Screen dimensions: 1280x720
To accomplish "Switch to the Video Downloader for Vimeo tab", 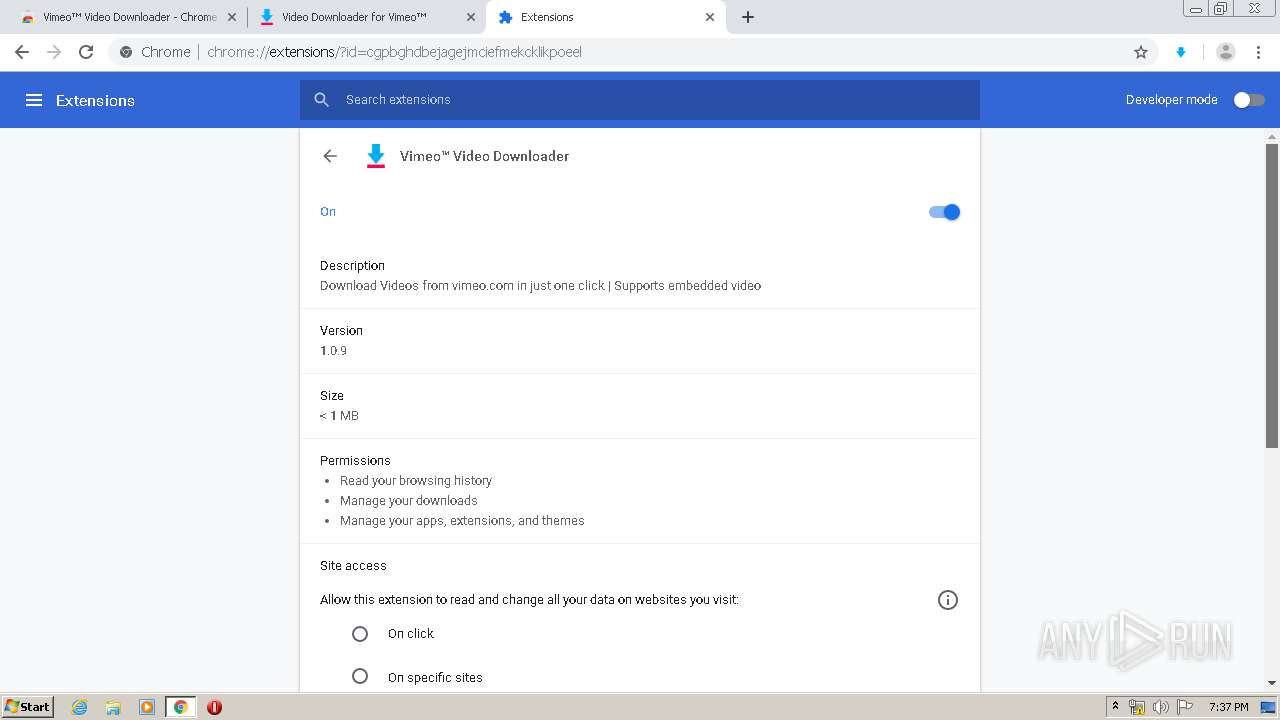I will point(367,17).
